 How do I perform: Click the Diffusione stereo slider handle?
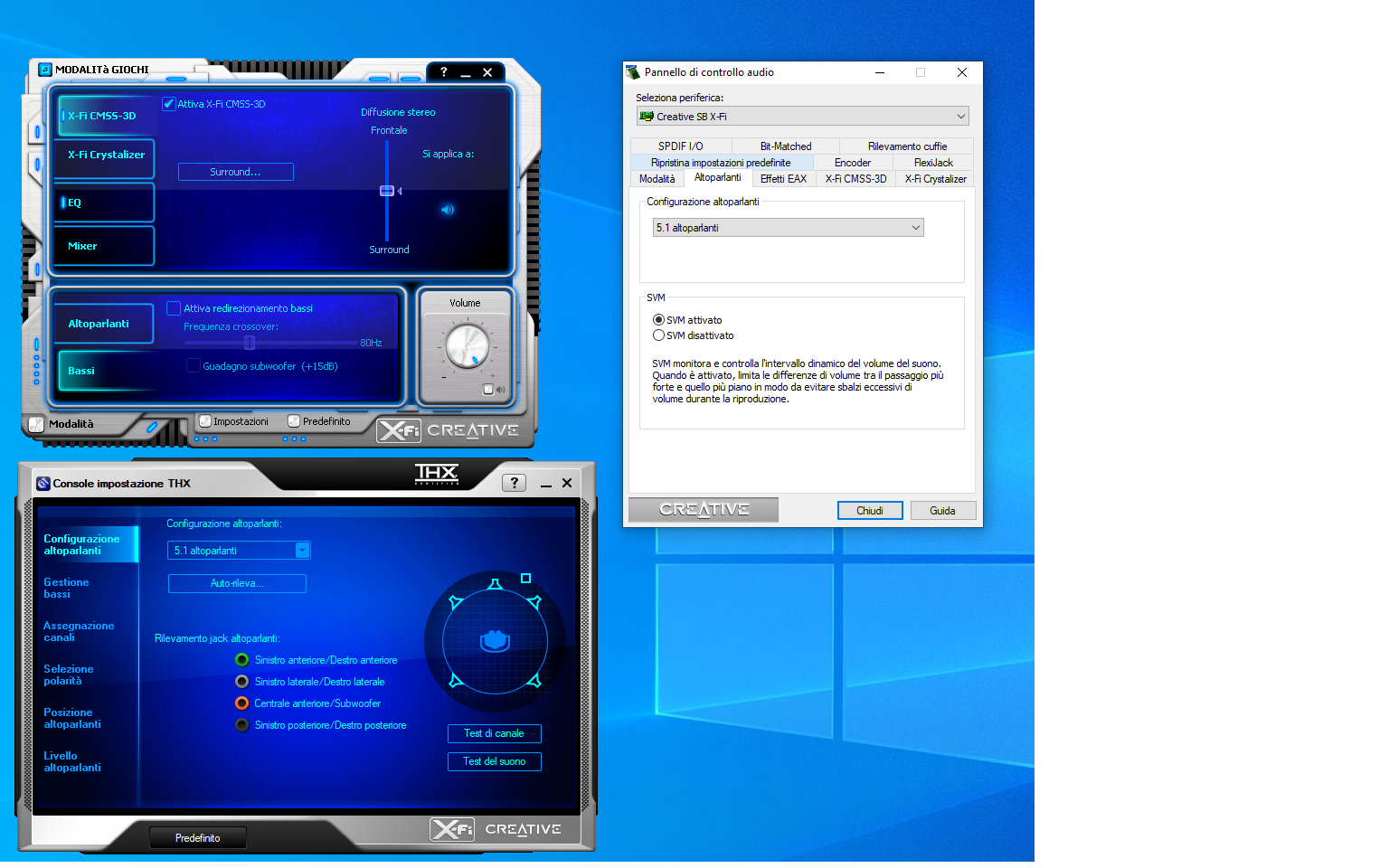tap(387, 191)
